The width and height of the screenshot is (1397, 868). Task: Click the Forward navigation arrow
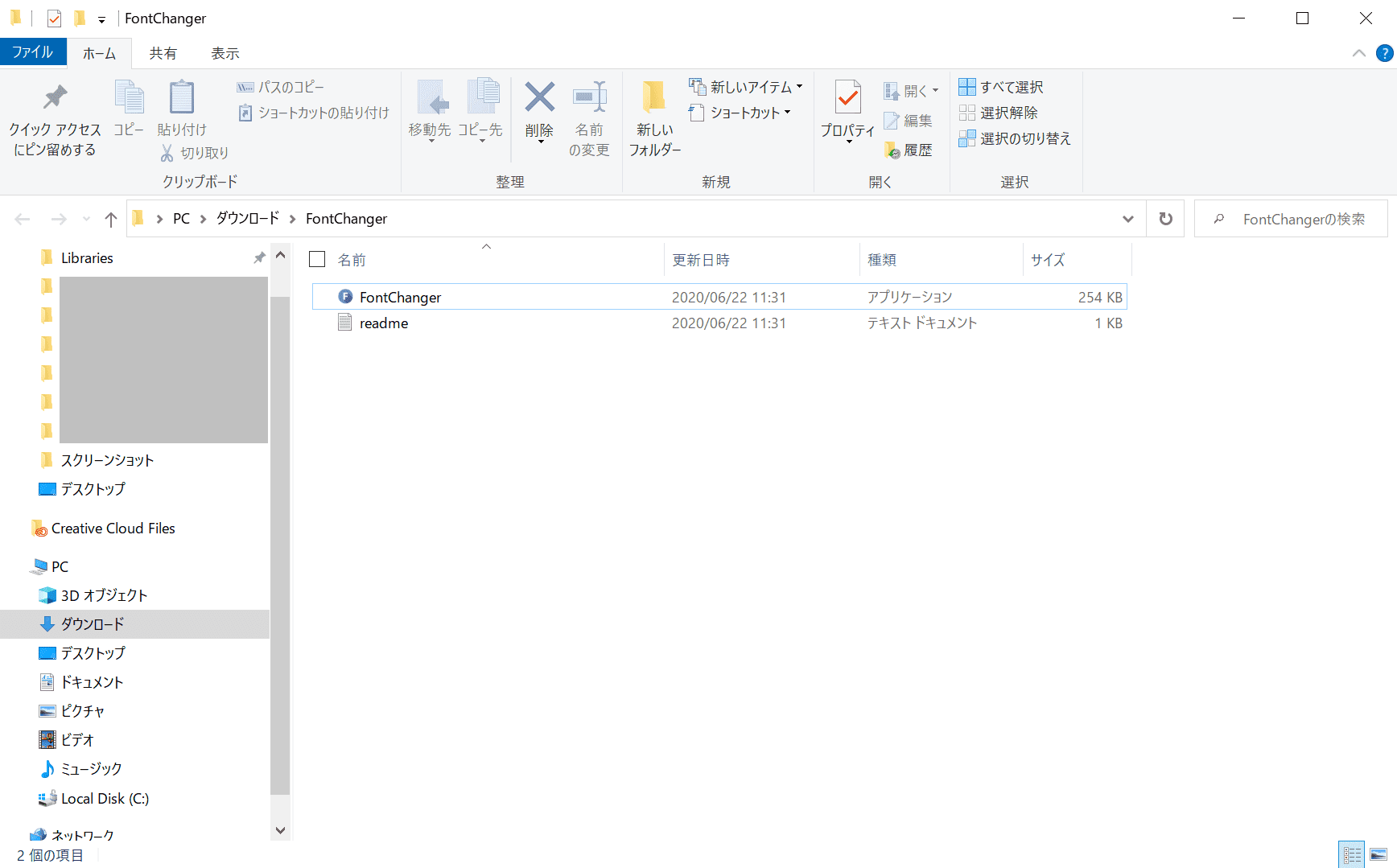(59, 219)
